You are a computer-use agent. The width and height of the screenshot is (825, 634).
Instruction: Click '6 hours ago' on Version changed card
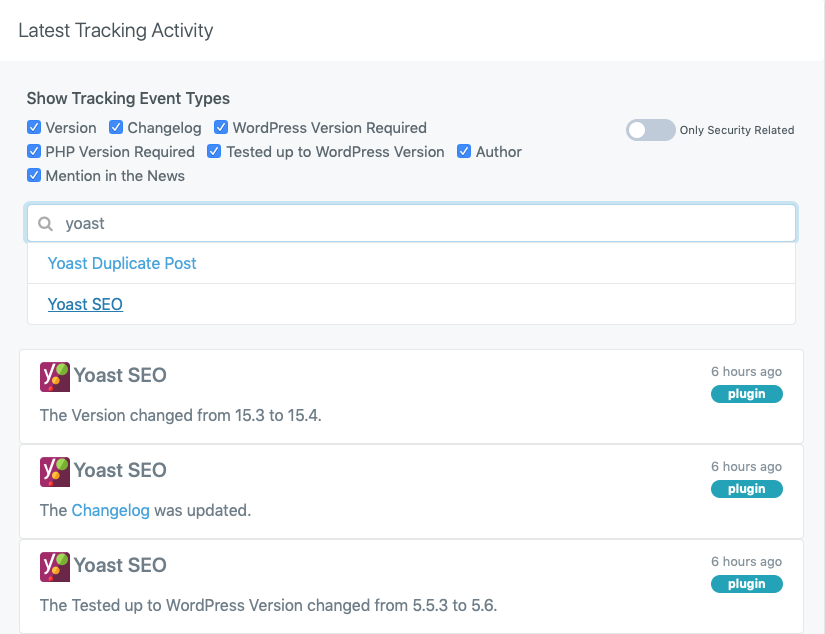pos(747,371)
